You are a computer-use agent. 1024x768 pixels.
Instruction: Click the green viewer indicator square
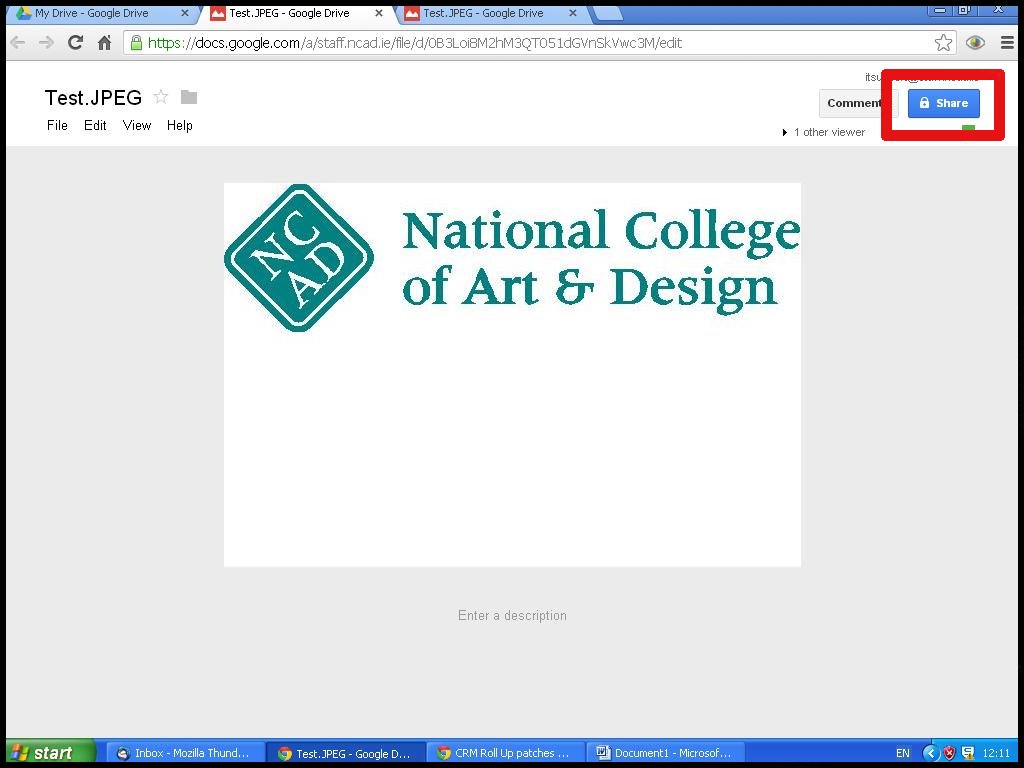[x=968, y=129]
